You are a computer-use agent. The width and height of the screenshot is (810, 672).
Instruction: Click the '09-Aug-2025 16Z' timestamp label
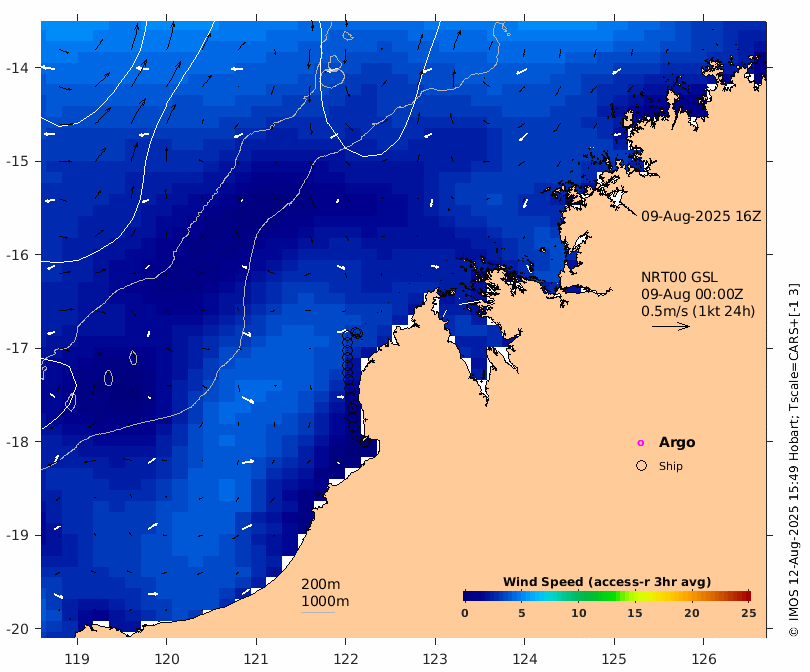pyautogui.click(x=701, y=216)
